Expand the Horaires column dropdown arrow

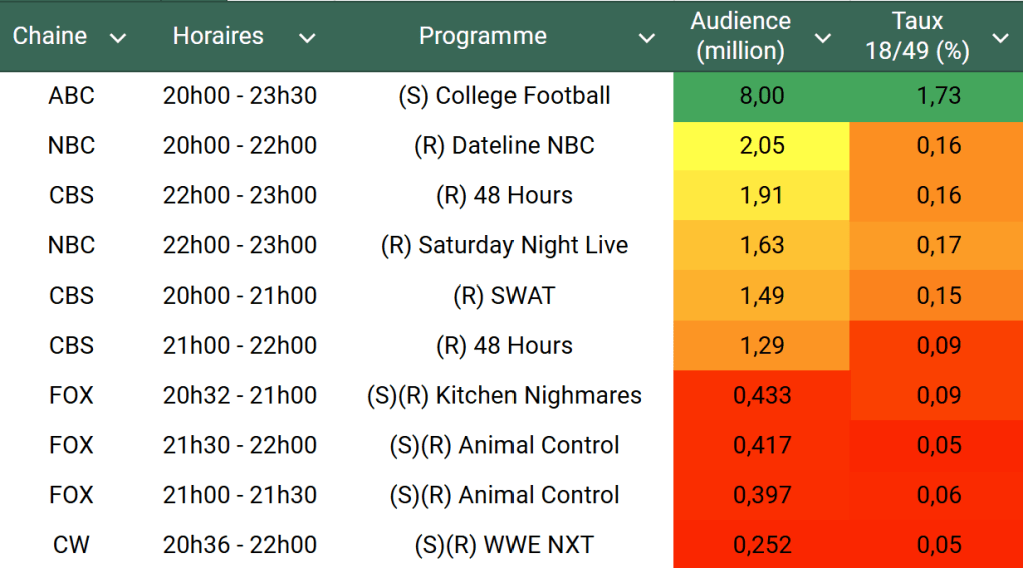click(x=307, y=38)
